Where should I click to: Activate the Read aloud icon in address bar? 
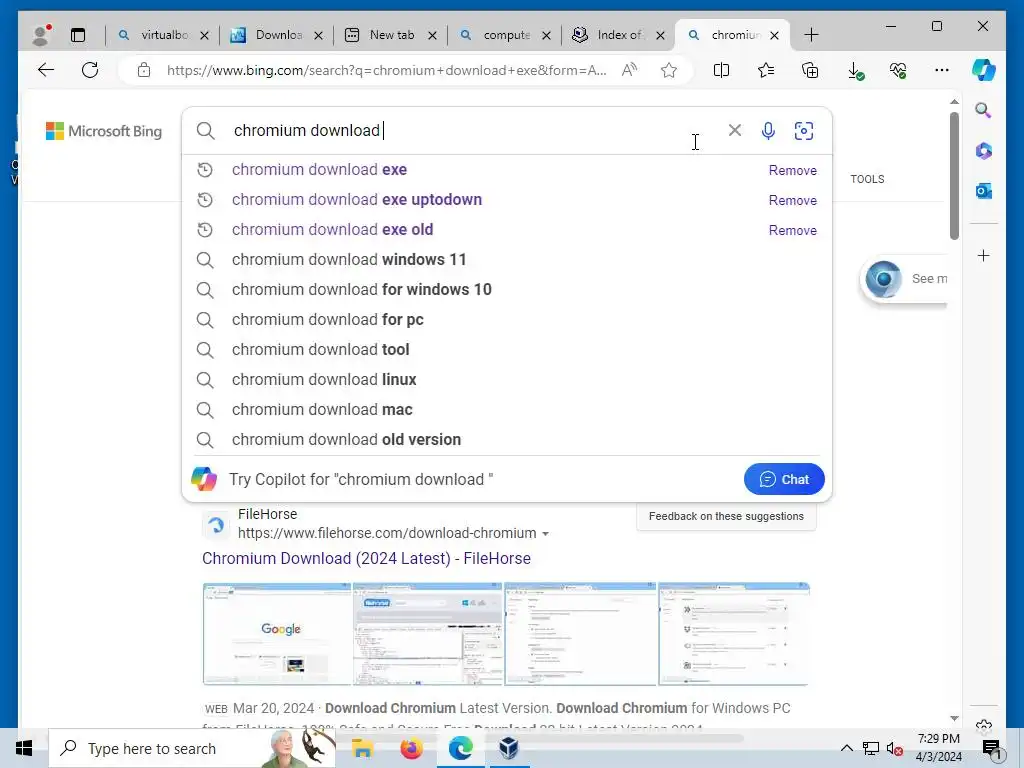coord(630,70)
